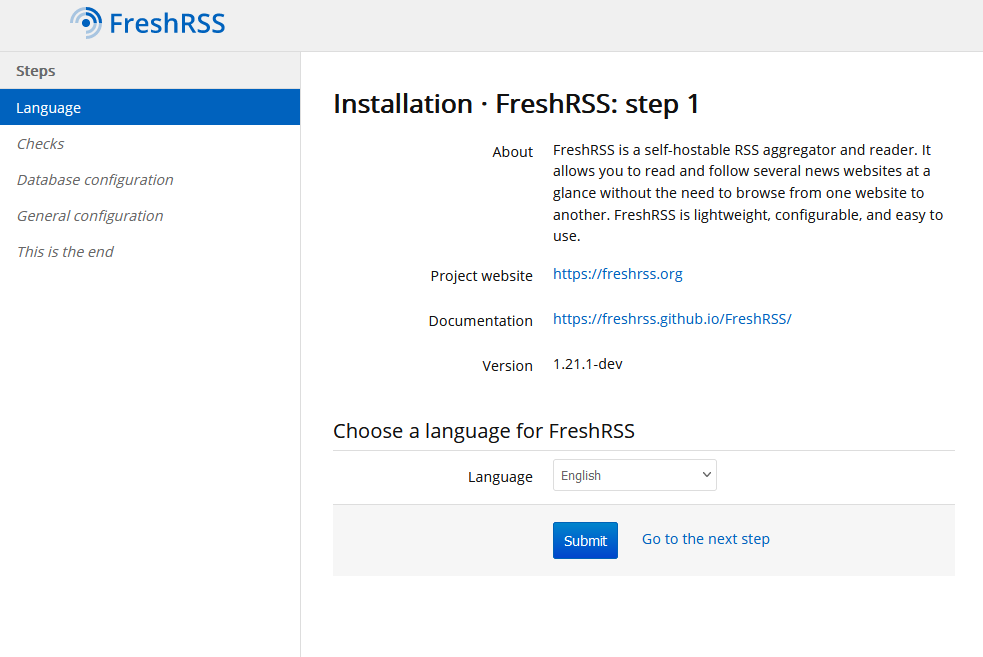Click the Project website field label
The image size is (983, 657).
coord(482,276)
